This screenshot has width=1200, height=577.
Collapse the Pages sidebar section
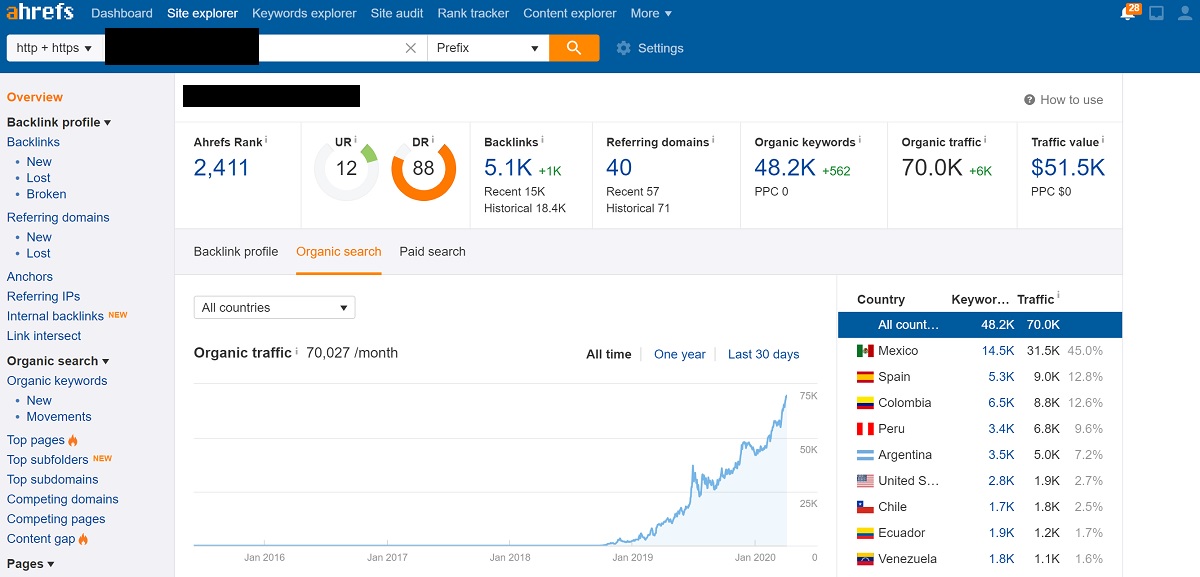pos(31,564)
